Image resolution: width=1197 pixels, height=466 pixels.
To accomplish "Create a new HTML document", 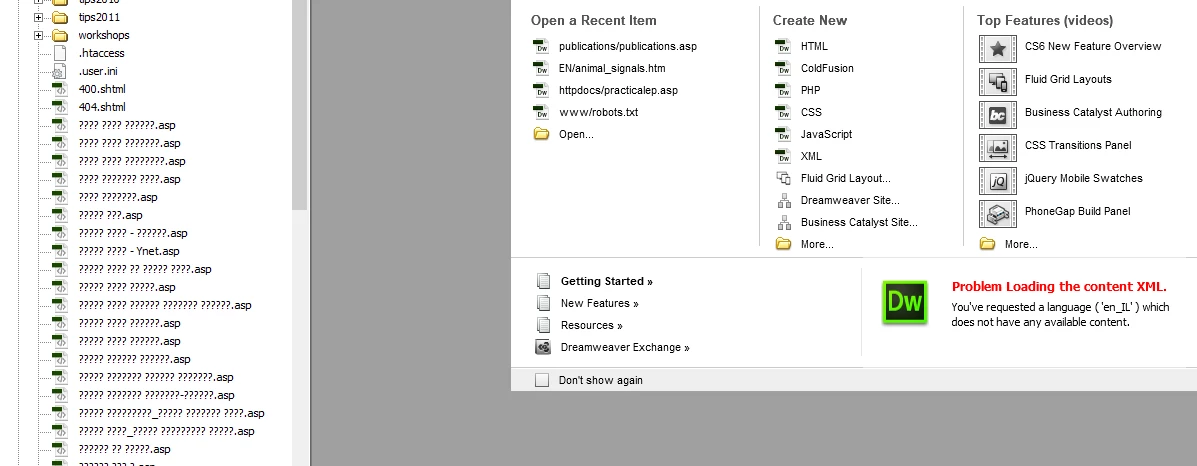I will (814, 46).
